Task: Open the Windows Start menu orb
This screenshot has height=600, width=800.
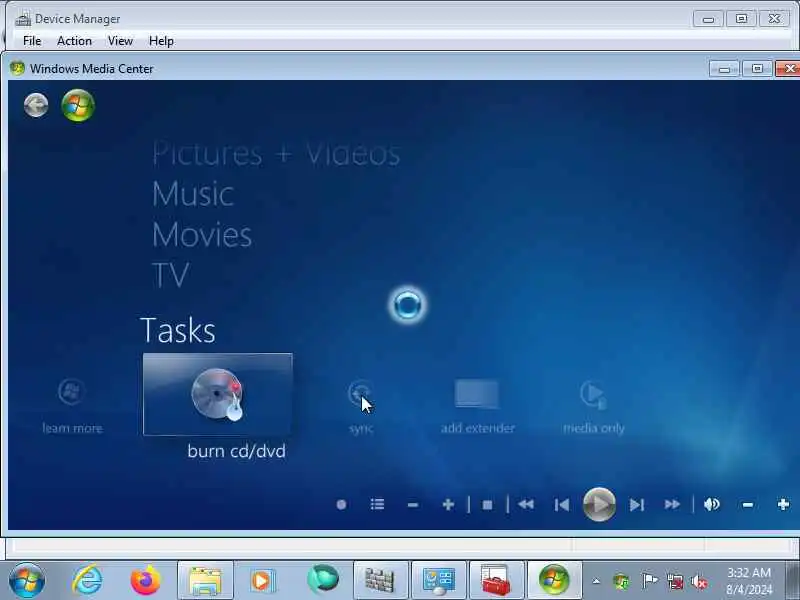Action: [27, 580]
